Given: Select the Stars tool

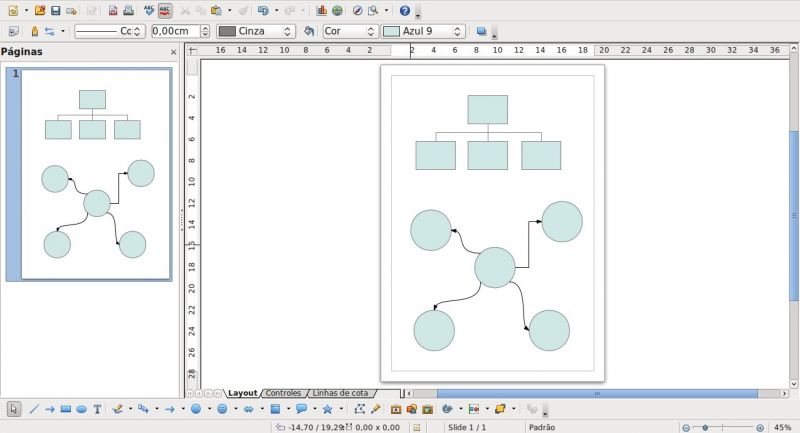Looking at the screenshot, I should coord(328,409).
